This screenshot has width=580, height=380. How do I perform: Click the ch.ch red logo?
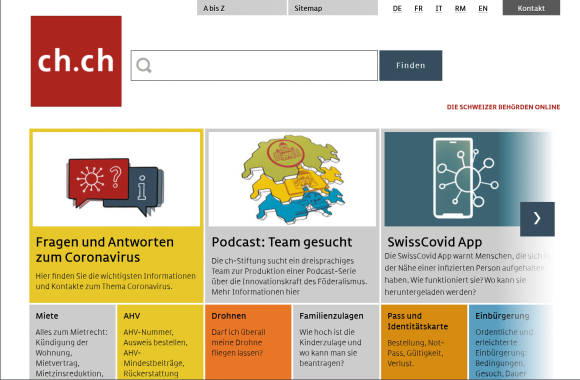point(76,61)
